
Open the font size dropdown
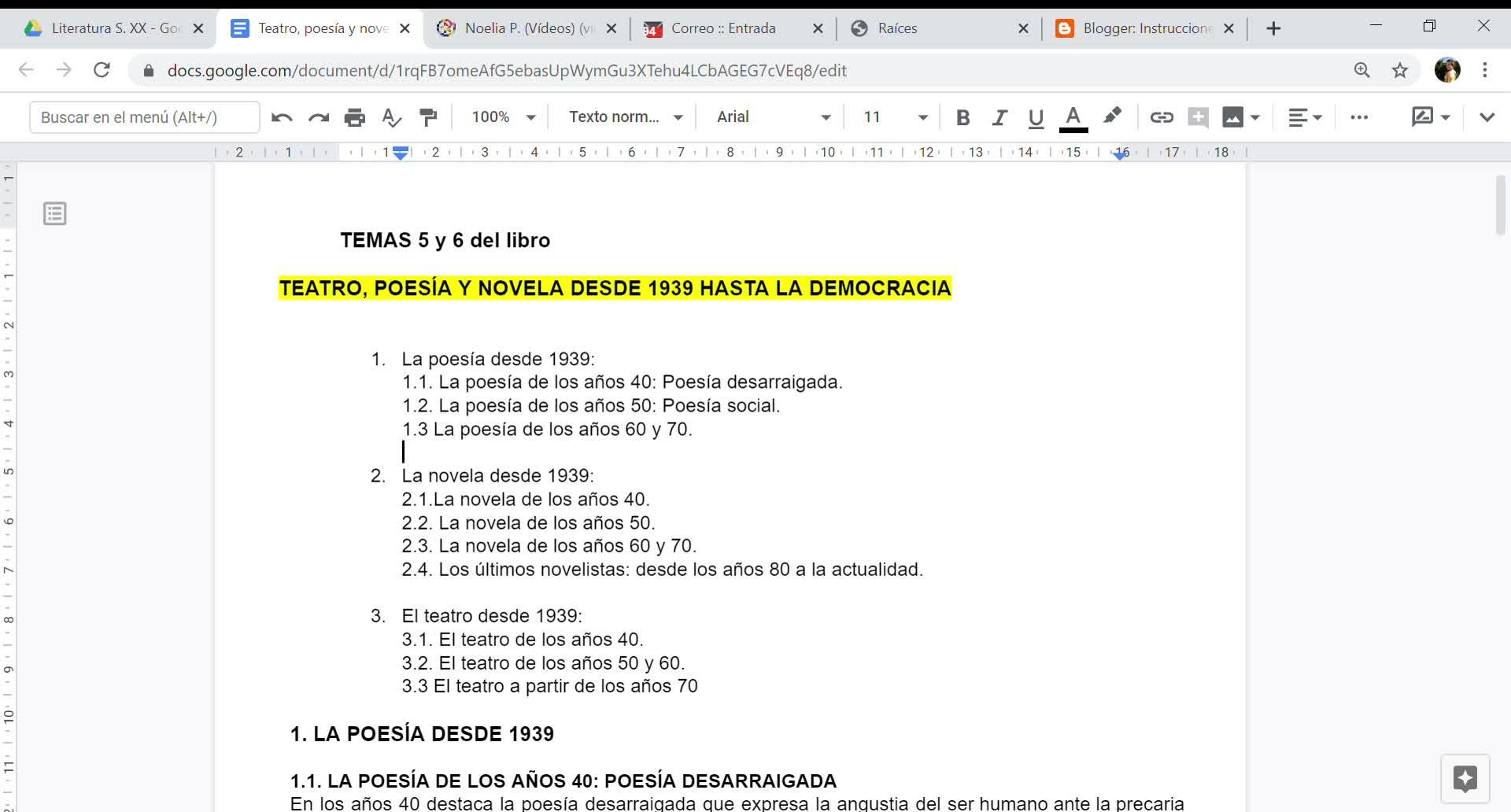[x=896, y=117]
